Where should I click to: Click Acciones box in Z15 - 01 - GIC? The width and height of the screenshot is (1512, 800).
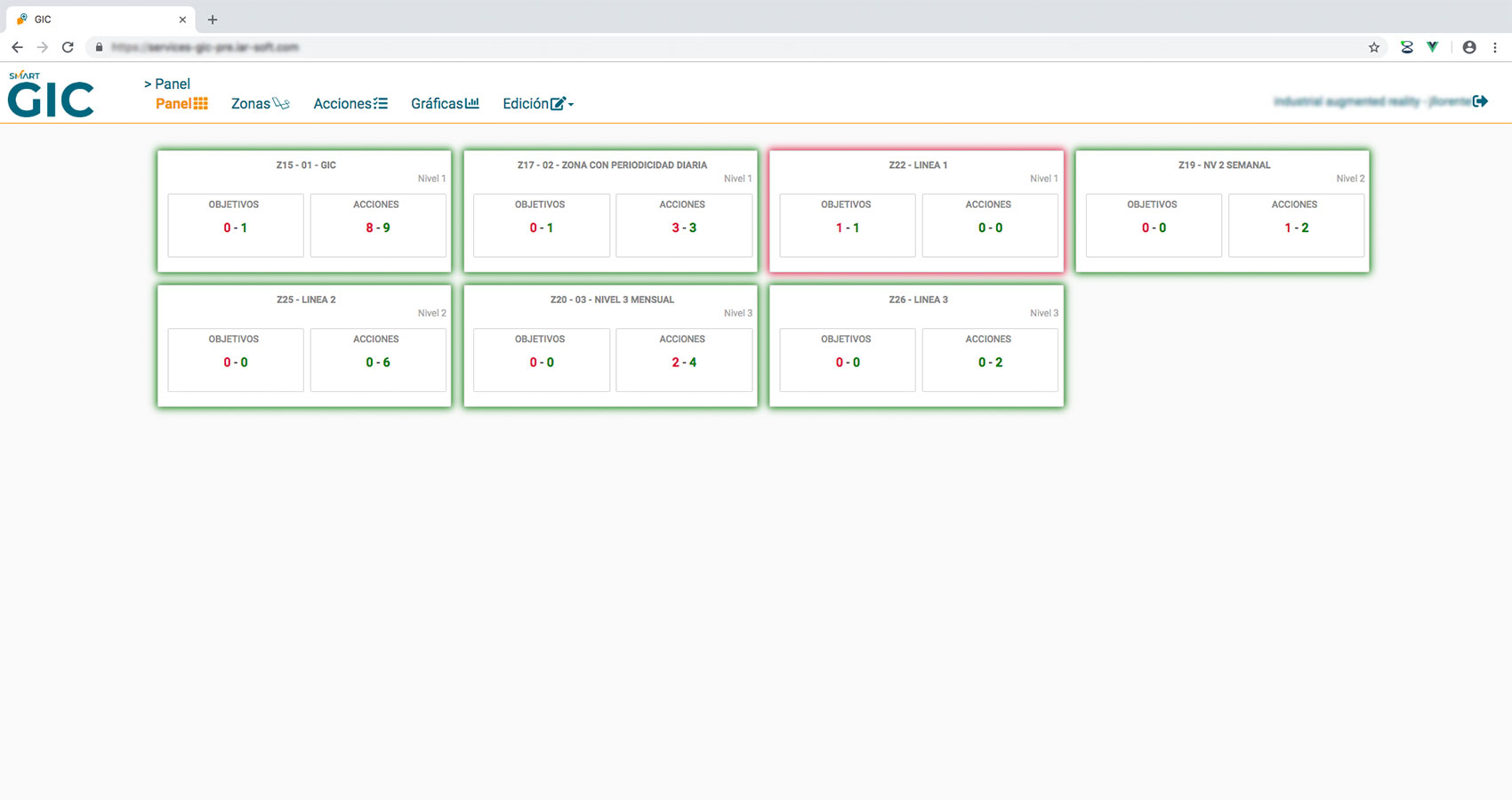coord(377,225)
